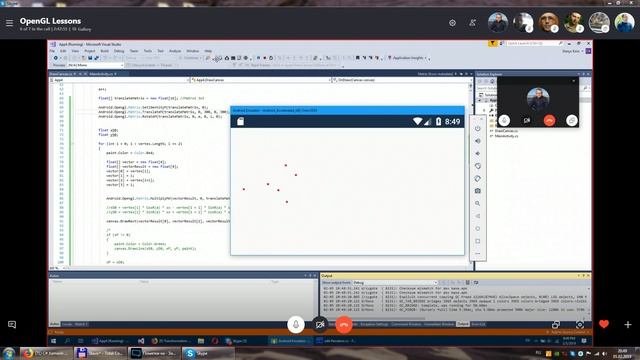Open the Total Commander taskbar button

[x=100, y=353]
